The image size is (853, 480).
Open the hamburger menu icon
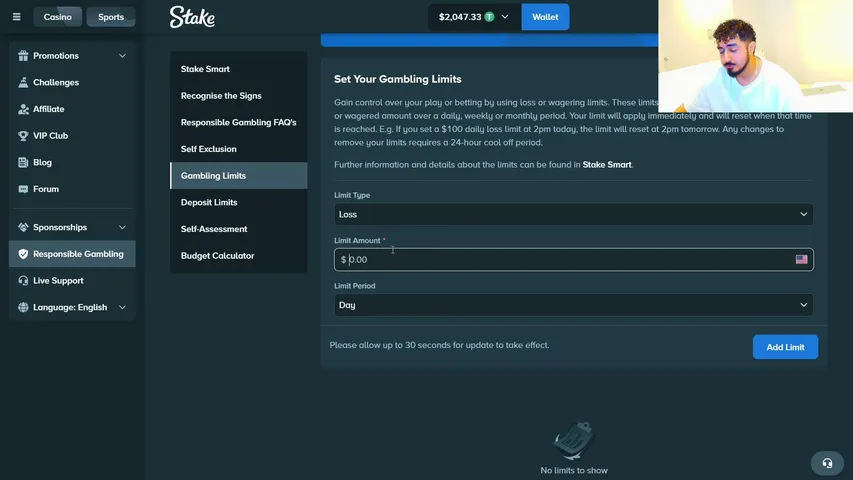tap(16, 17)
